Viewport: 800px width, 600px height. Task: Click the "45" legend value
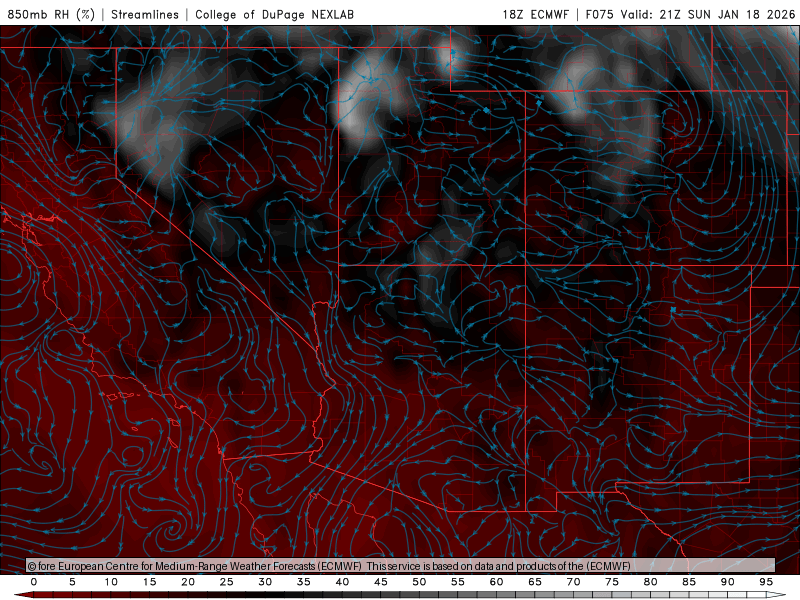click(x=381, y=582)
